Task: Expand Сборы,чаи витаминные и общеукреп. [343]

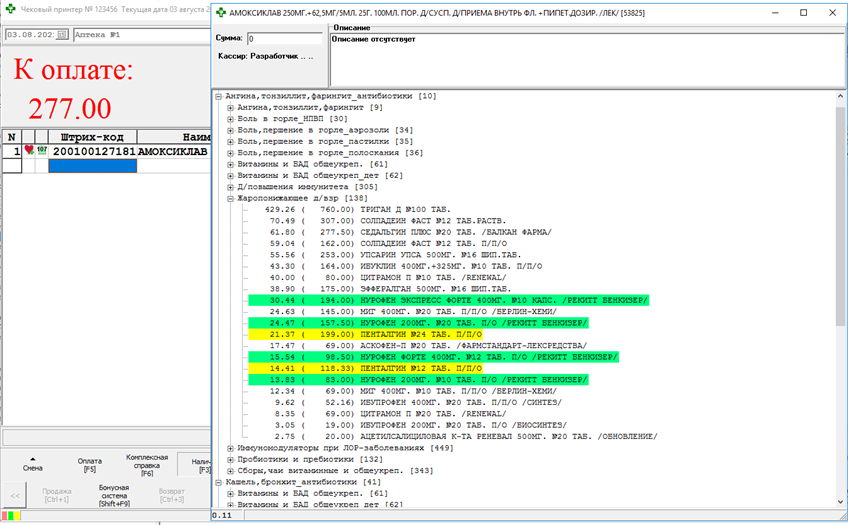Action: point(230,471)
